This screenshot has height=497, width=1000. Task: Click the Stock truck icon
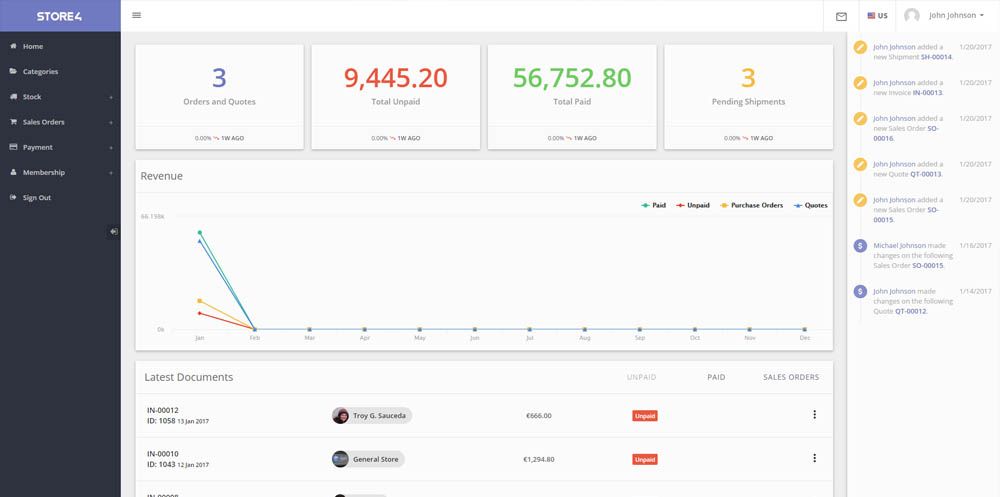pyautogui.click(x=13, y=96)
